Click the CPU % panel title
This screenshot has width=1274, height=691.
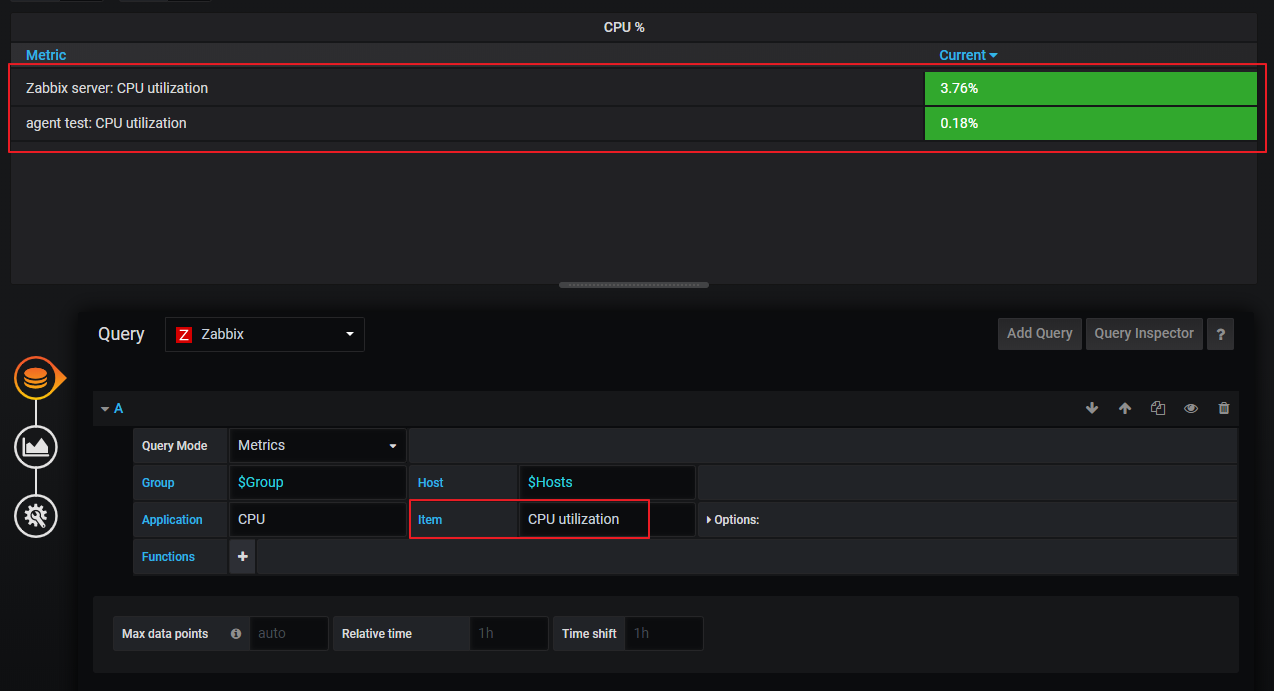tap(624, 27)
